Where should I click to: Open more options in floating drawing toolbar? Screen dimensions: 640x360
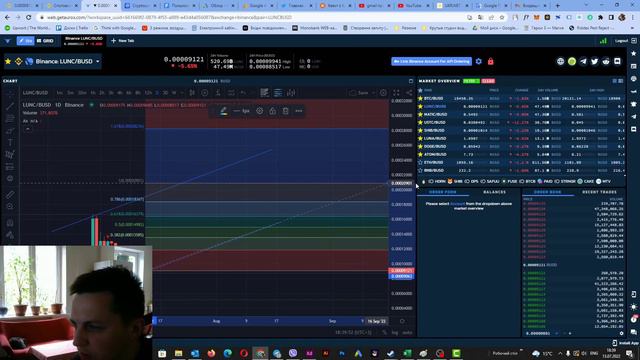click(x=299, y=111)
